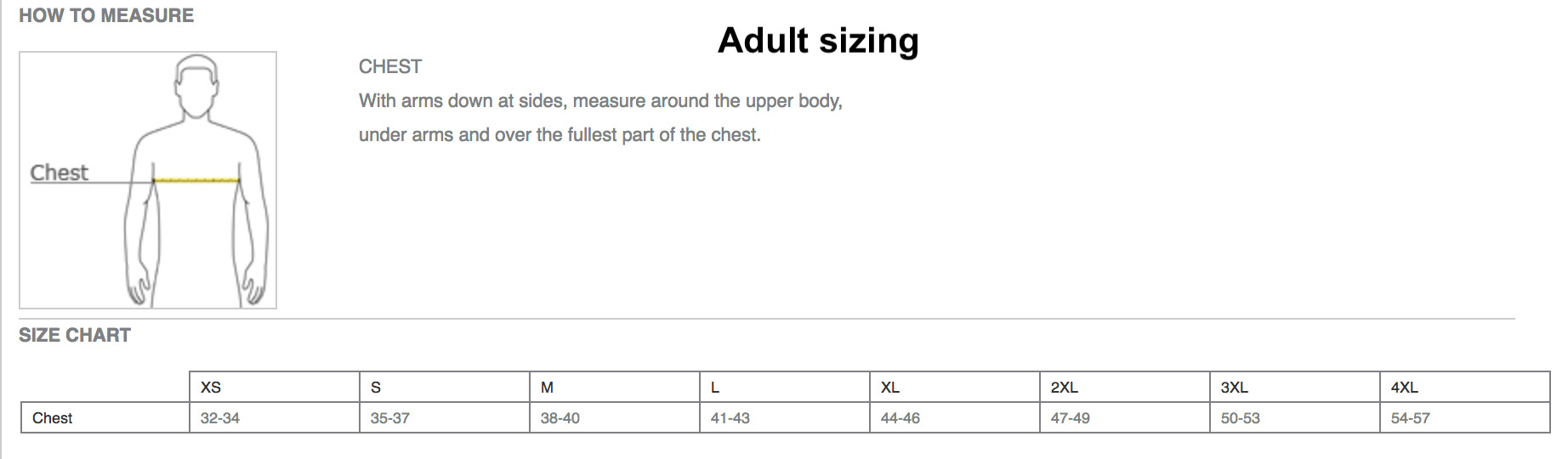Click the 41-43 chest size cell
1568x459 pixels.
730,418
